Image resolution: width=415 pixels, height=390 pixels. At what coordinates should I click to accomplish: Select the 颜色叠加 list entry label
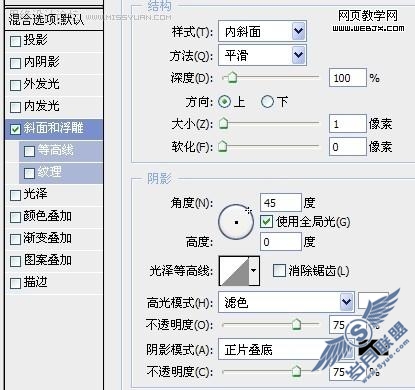pyautogui.click(x=48, y=216)
